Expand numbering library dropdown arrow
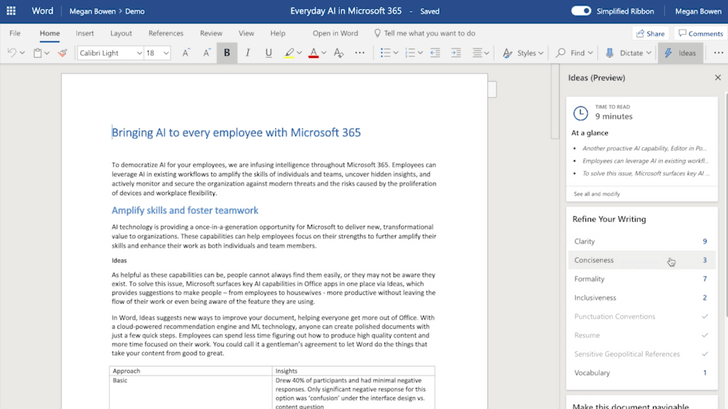The height and width of the screenshot is (409, 728). [420, 53]
